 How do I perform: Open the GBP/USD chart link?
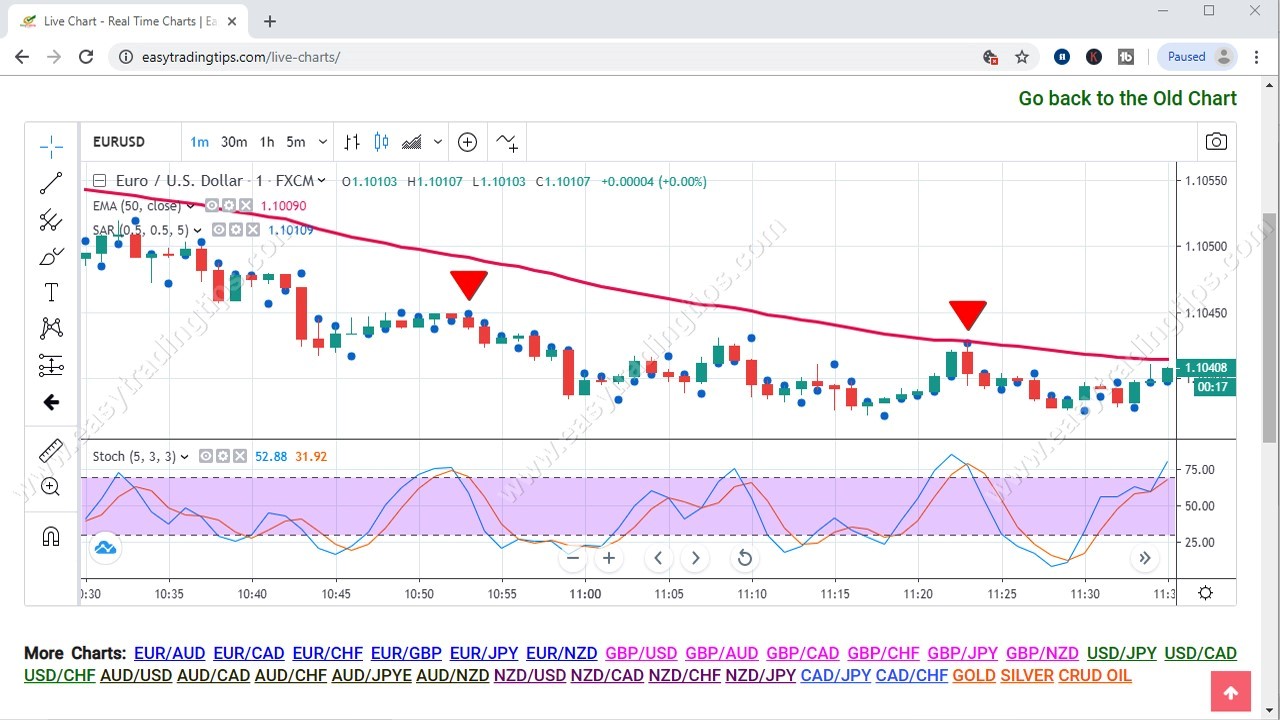641,652
